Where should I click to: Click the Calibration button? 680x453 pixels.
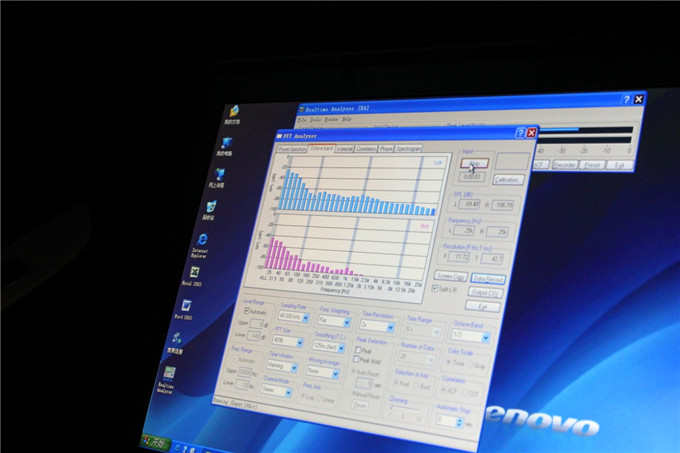pos(507,179)
